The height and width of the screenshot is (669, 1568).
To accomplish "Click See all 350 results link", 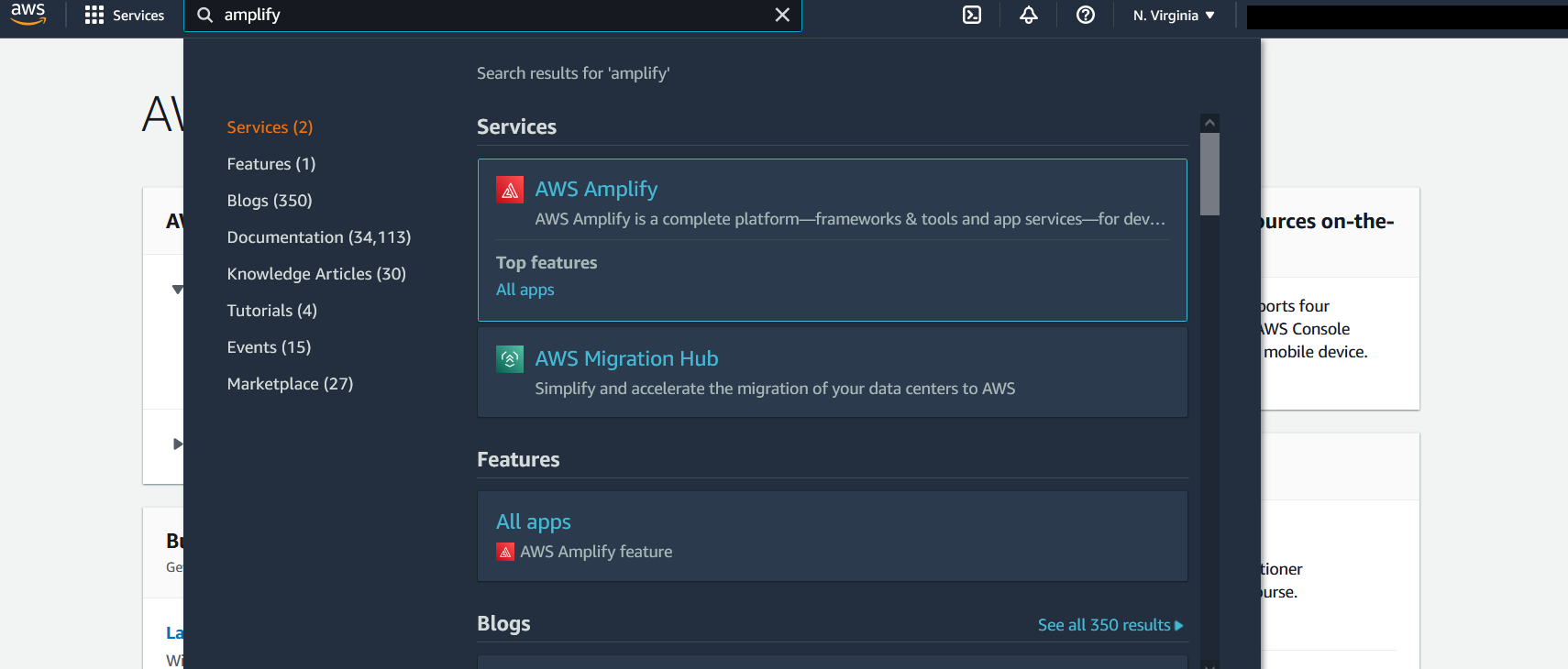I will coord(1110,625).
